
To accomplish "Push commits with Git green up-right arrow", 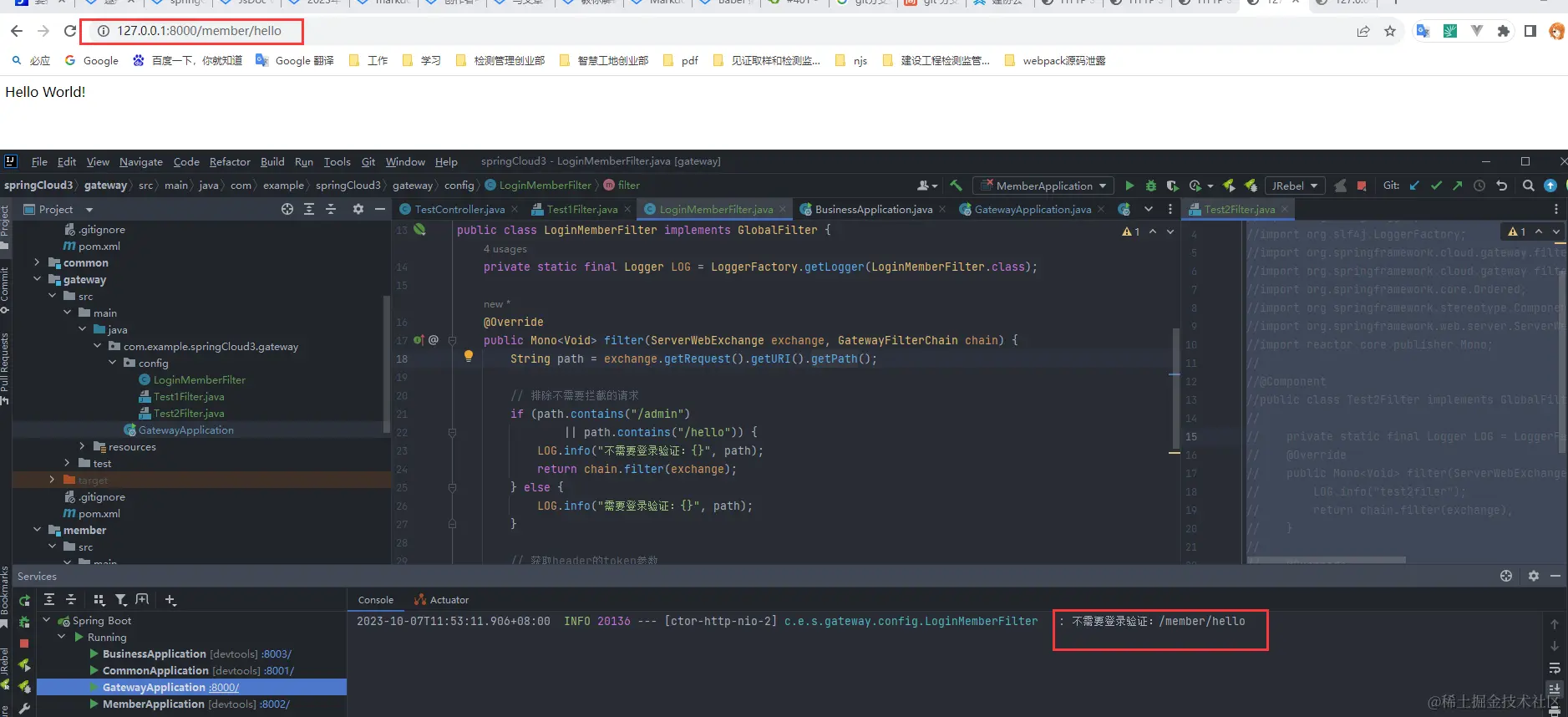I will [x=1458, y=186].
